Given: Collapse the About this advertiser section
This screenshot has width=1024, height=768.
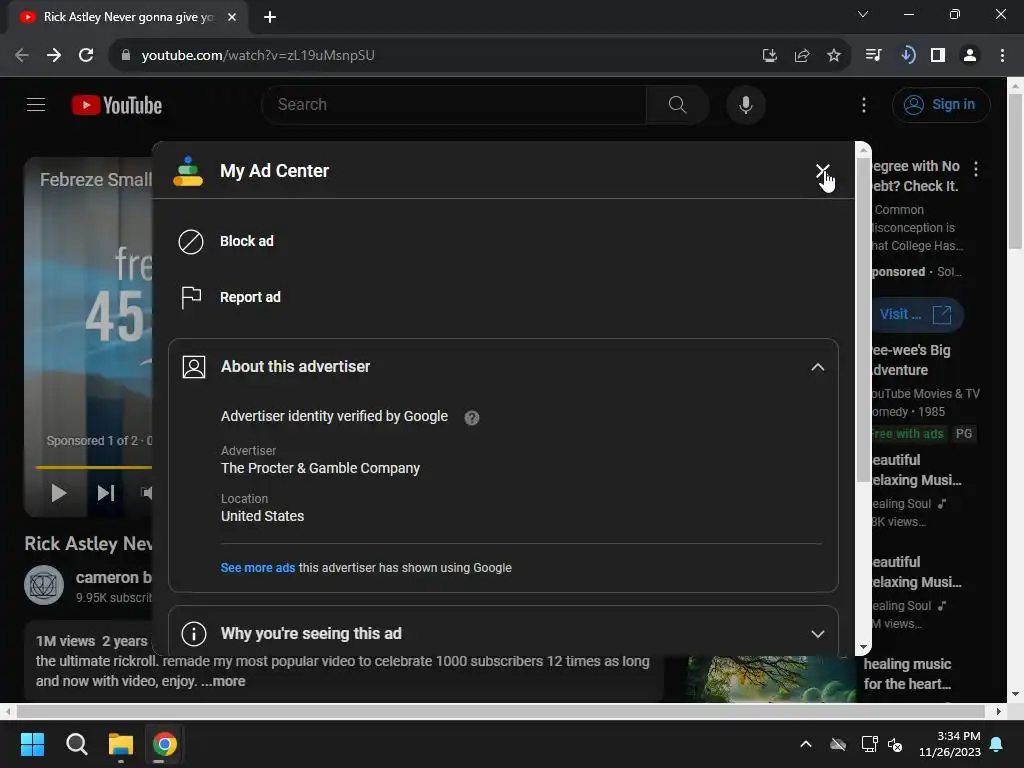Looking at the screenshot, I should pos(817,367).
